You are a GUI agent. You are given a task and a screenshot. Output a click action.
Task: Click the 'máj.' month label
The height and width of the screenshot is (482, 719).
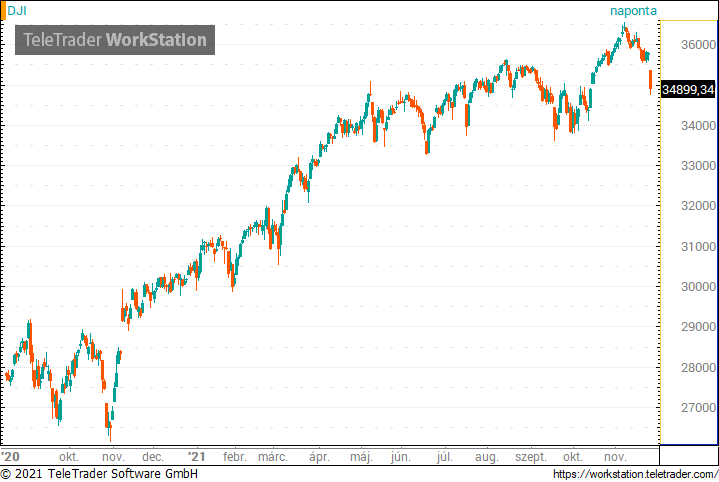[x=361, y=457]
